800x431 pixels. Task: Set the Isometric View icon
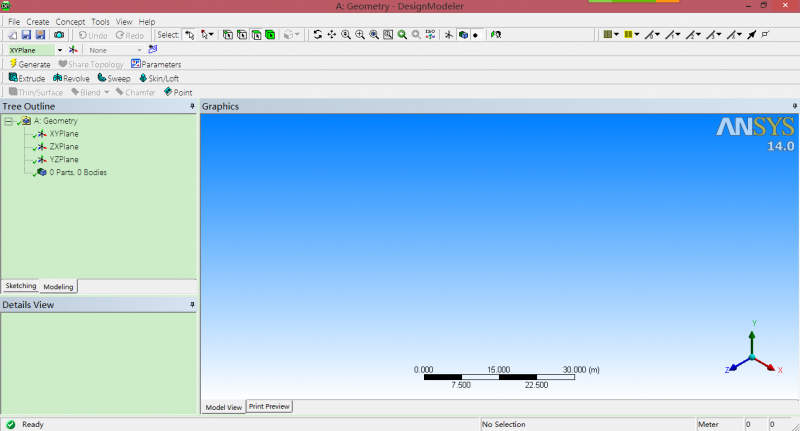pyautogui.click(x=430, y=35)
